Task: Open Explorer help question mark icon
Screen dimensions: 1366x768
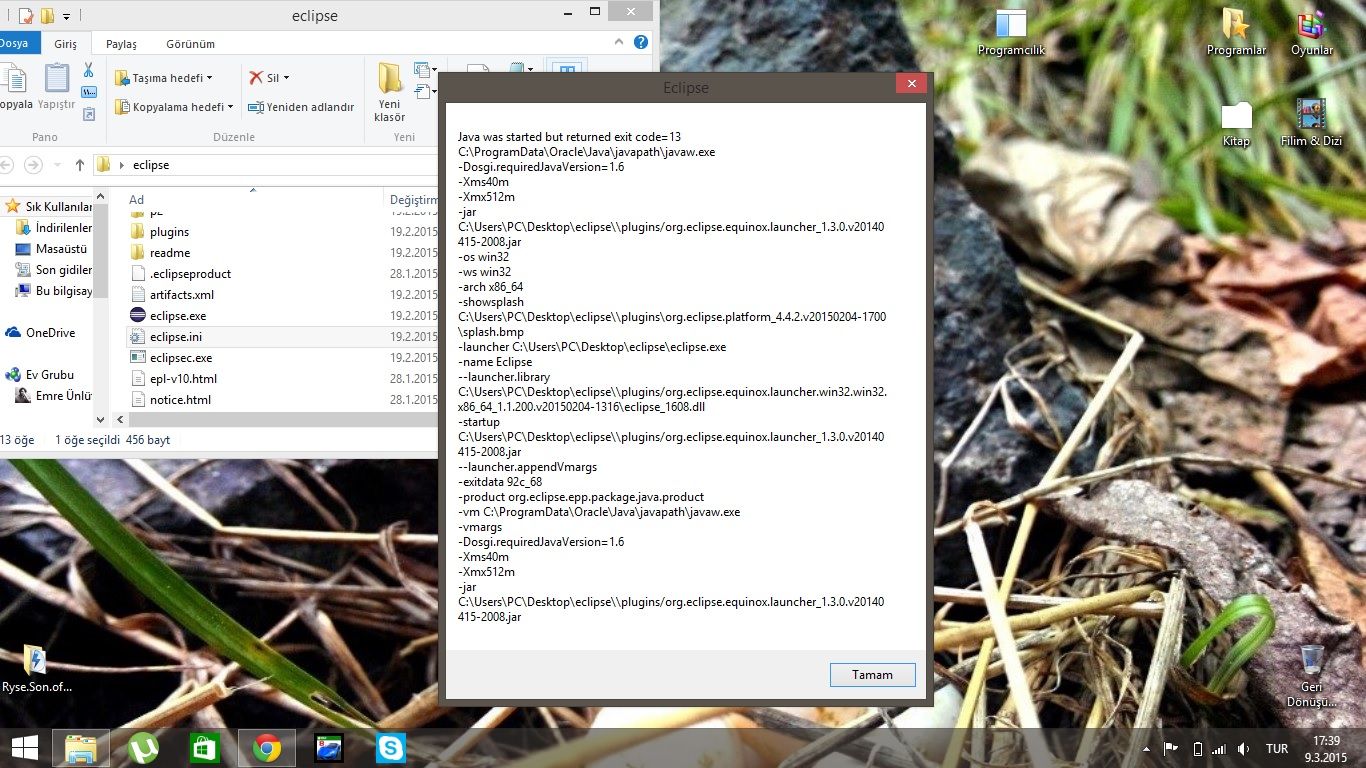Action: pos(641,43)
